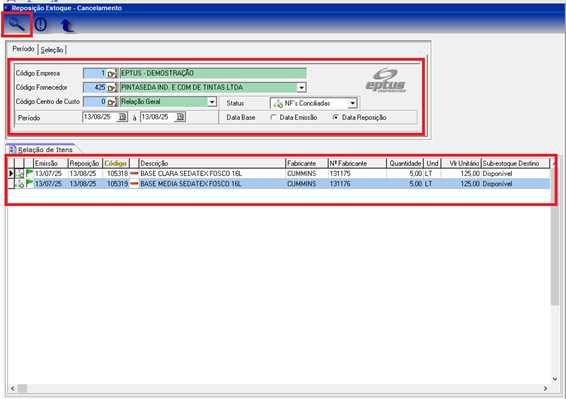Click green flag in the BASE MEDIA row
Screen dimensions: 566x399
(30, 183)
